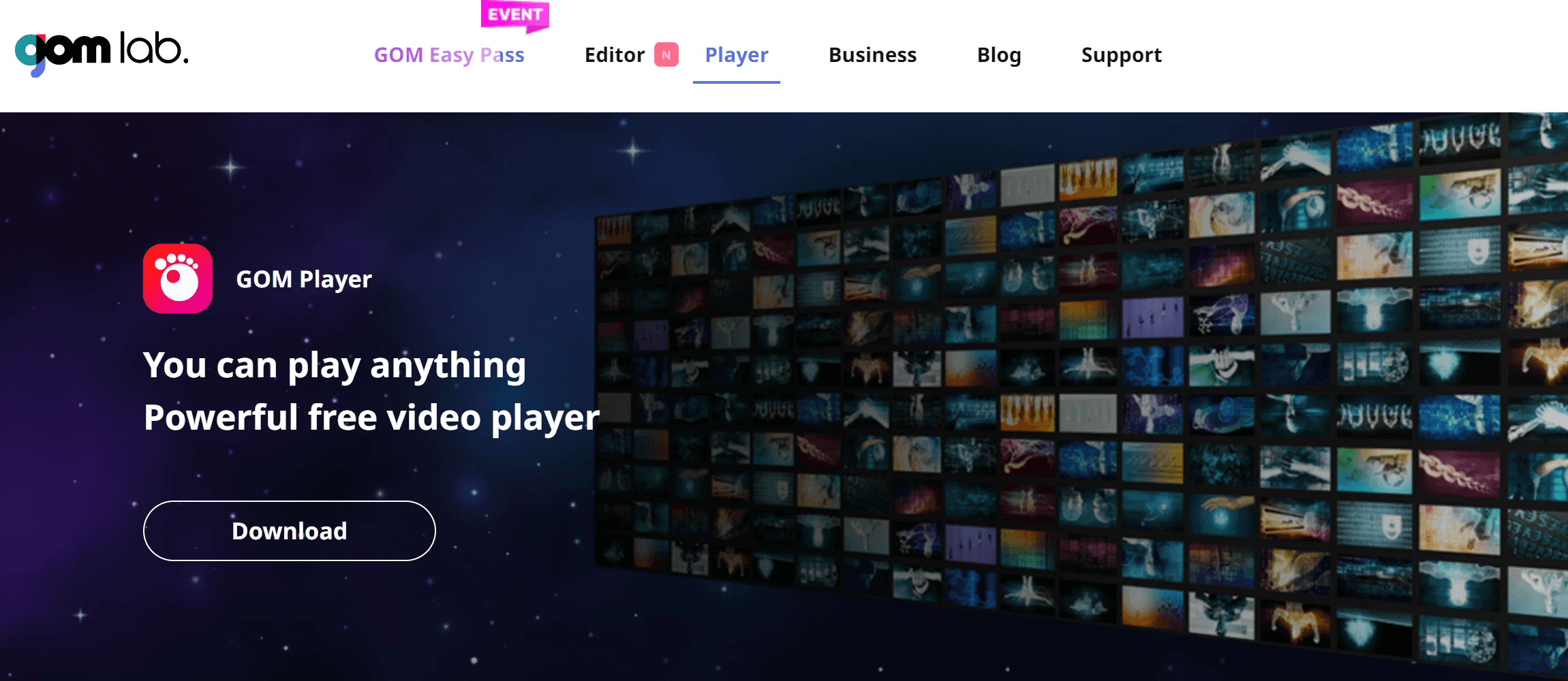Click the "You can play anything" headline
Screen dimensions: 1568x681
pos(335,366)
